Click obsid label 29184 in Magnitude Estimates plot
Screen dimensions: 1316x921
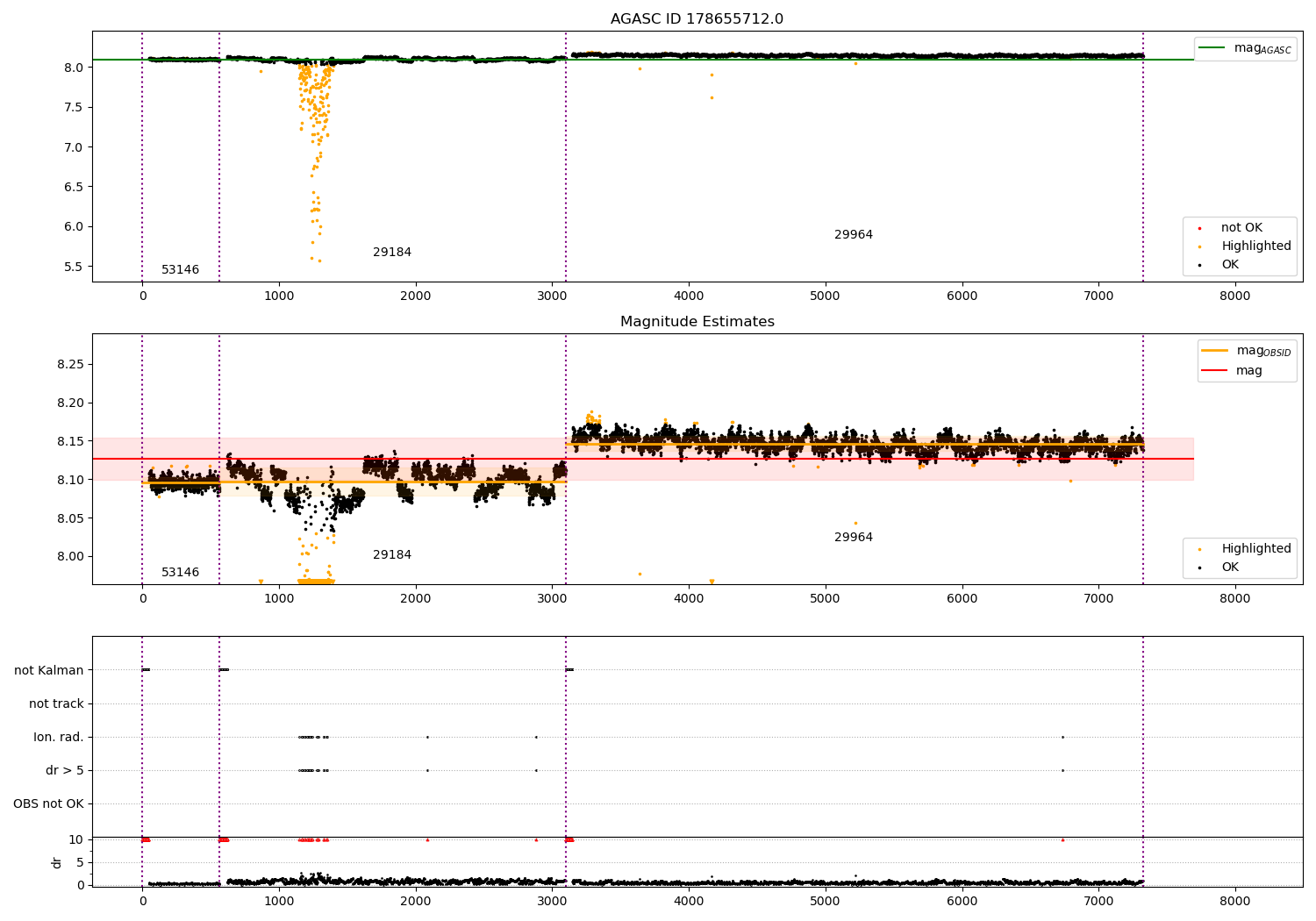coord(392,555)
